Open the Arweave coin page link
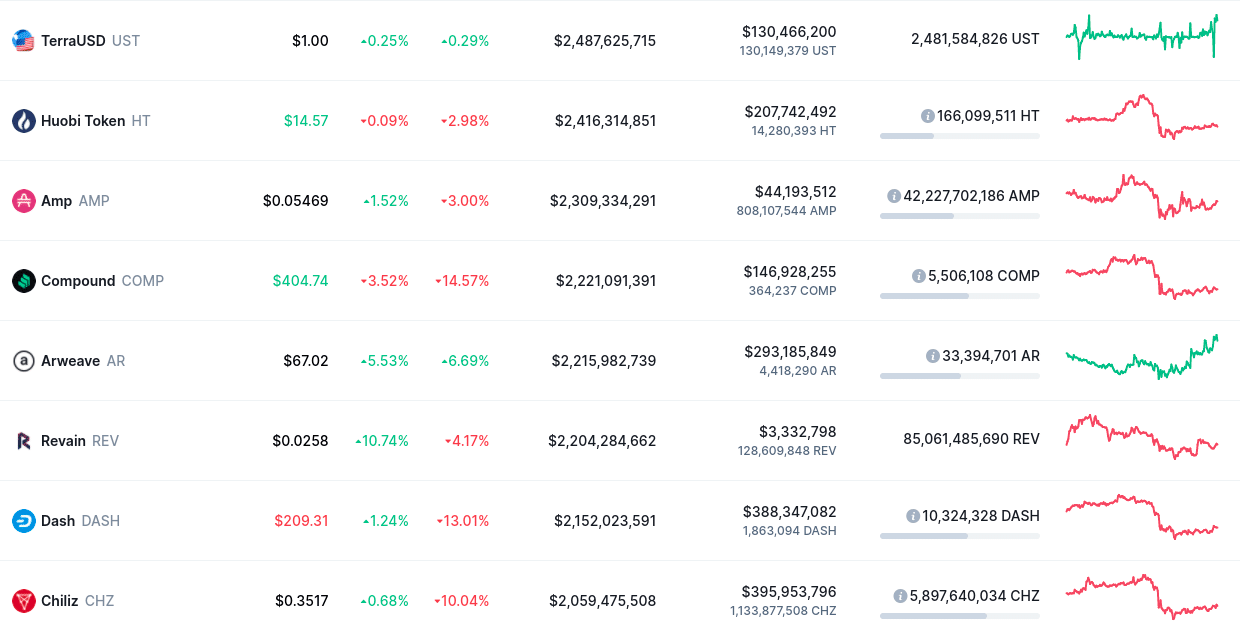The width and height of the screenshot is (1240, 640). click(69, 361)
